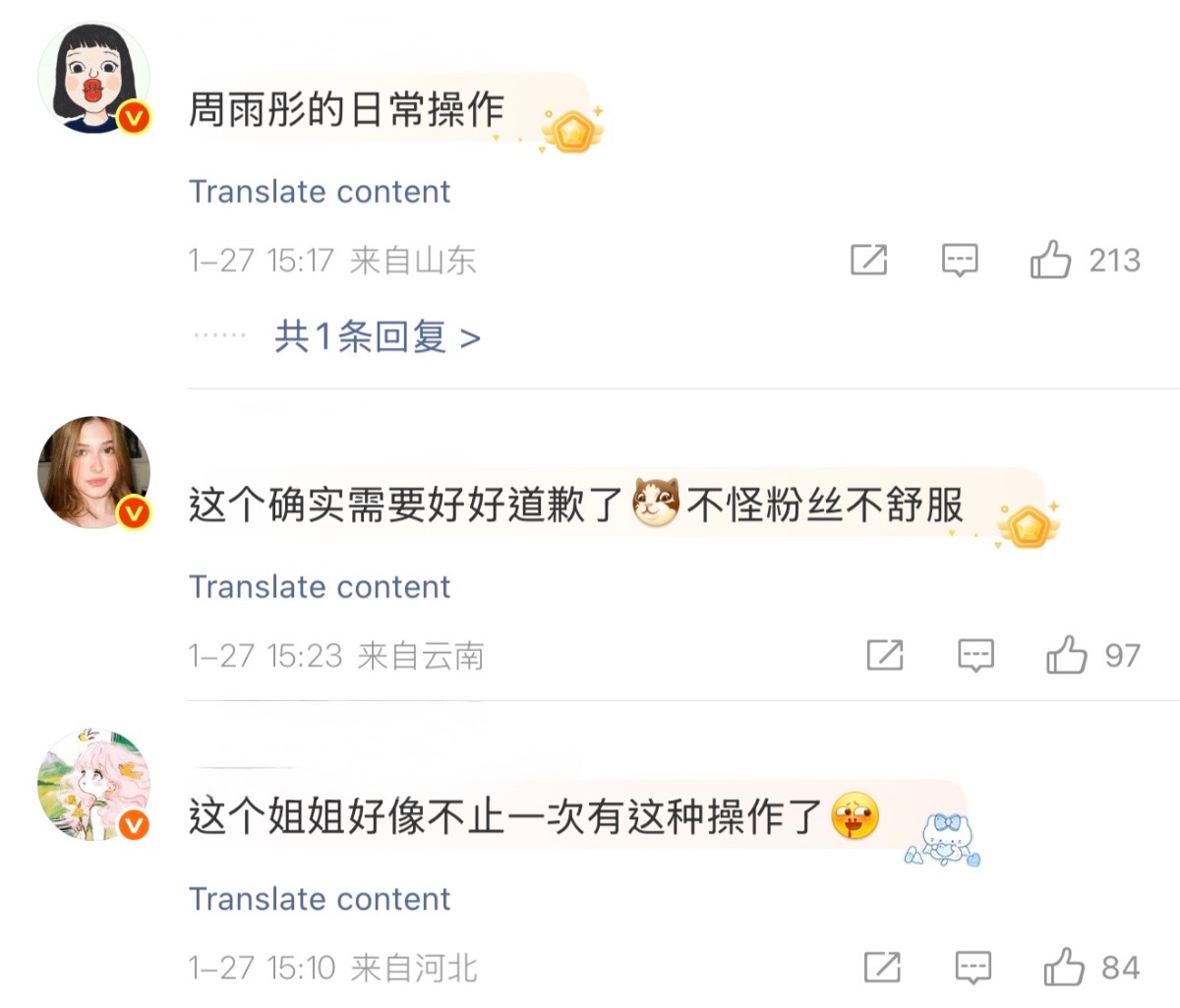Like the comment with 97 likes
The width and height of the screenshot is (1180, 1008).
(1066, 655)
